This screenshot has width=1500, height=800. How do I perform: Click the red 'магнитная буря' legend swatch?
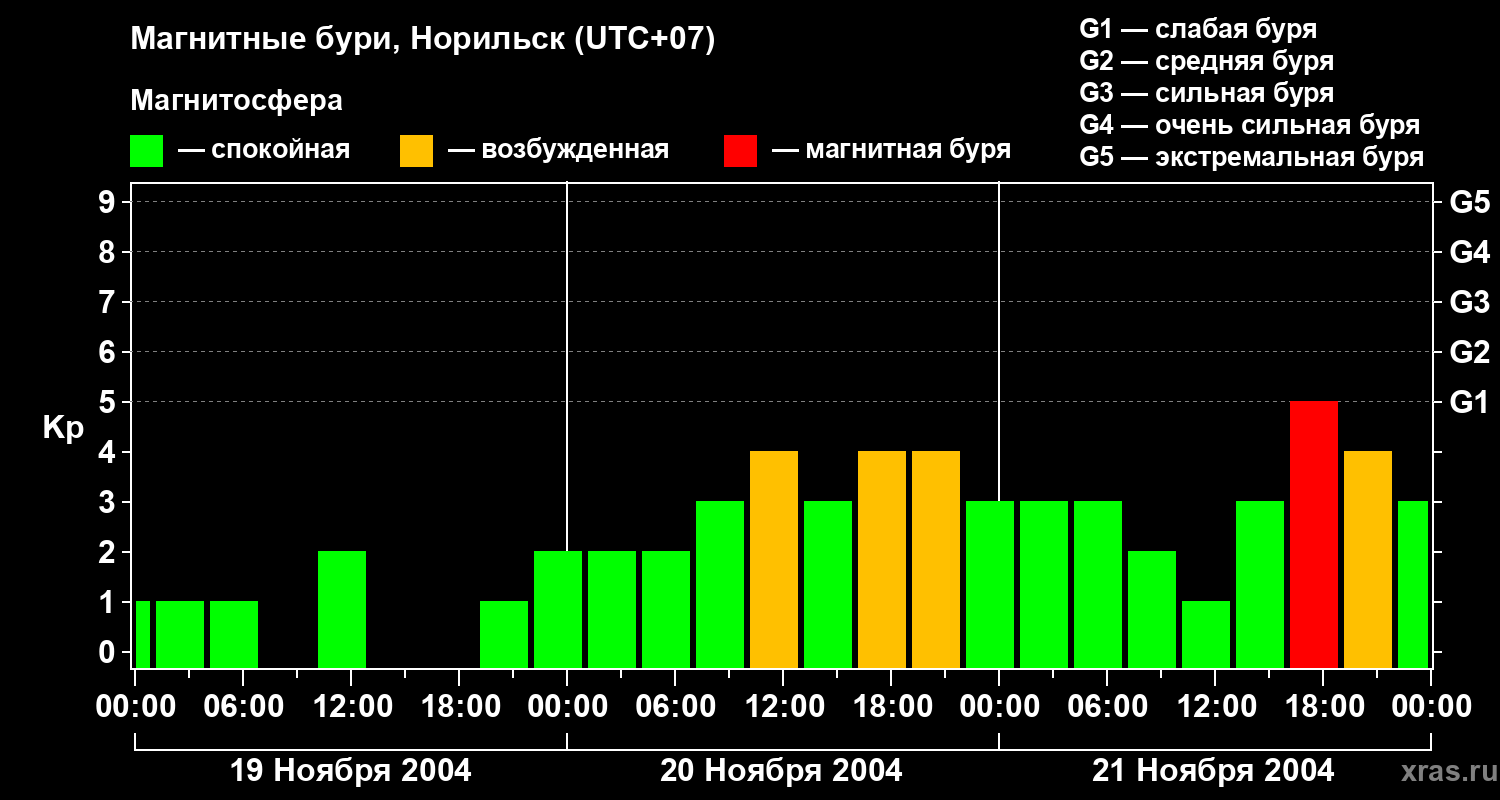point(740,151)
